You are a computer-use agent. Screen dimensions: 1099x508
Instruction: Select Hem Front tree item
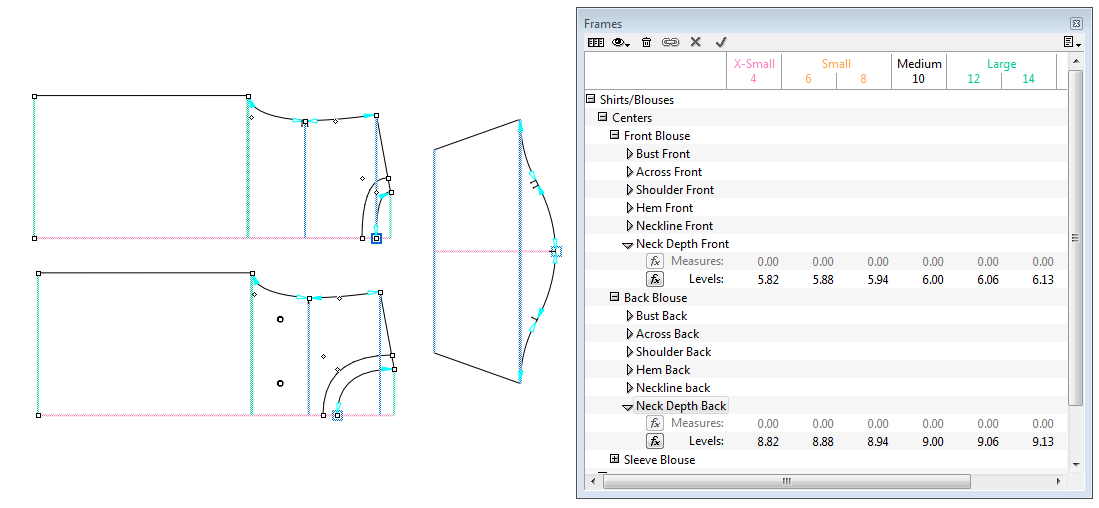pyautogui.click(x=664, y=208)
